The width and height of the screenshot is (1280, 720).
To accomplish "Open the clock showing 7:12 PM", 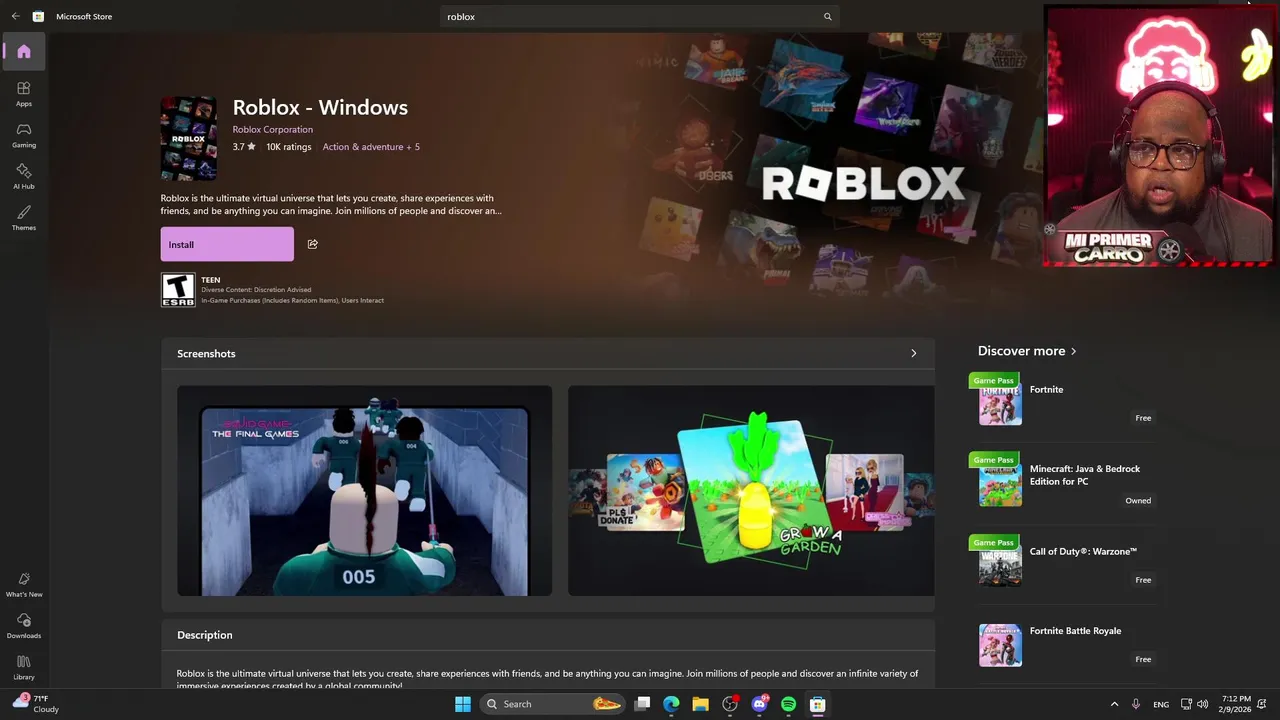I will pos(1236,704).
